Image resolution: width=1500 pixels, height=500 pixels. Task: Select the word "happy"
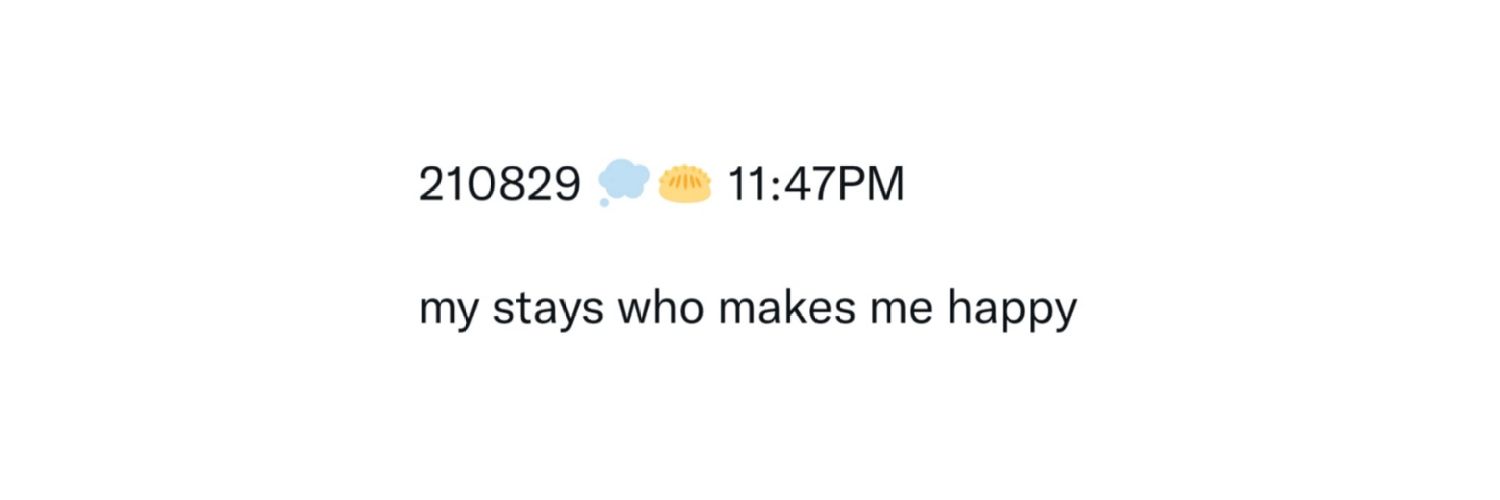coord(1012,312)
